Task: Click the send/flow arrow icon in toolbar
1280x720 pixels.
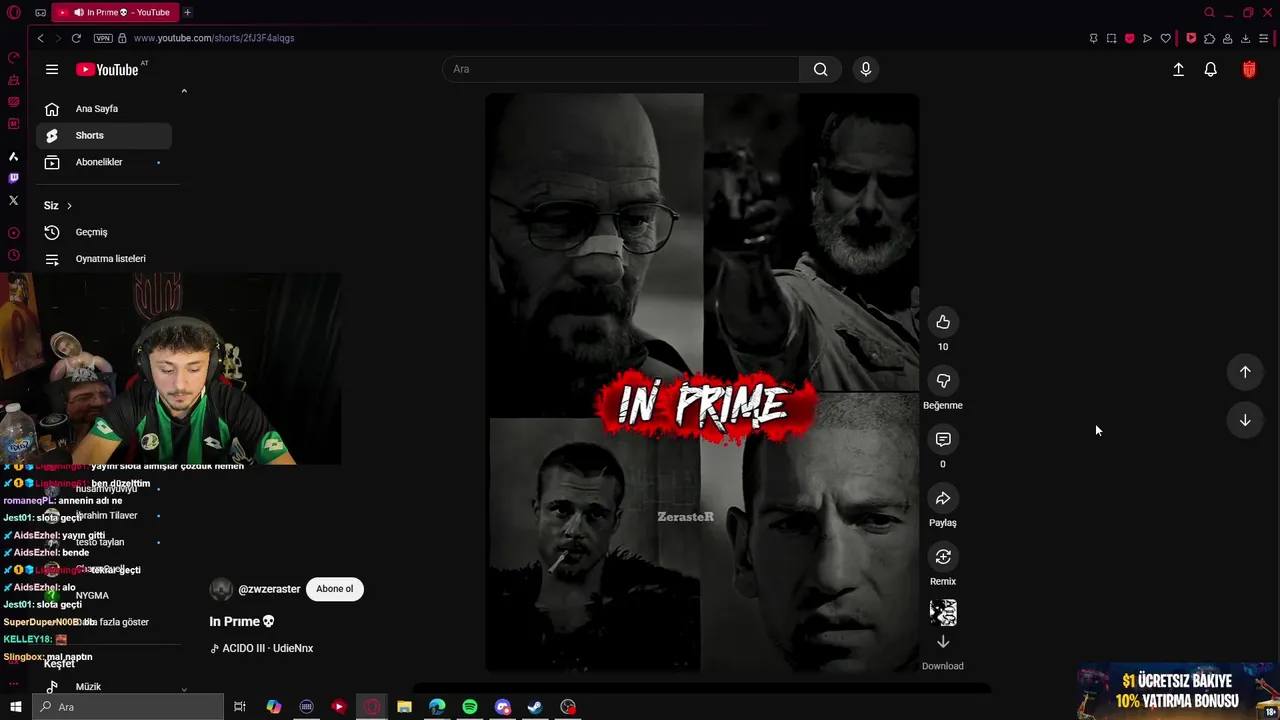Action: click(x=1147, y=38)
